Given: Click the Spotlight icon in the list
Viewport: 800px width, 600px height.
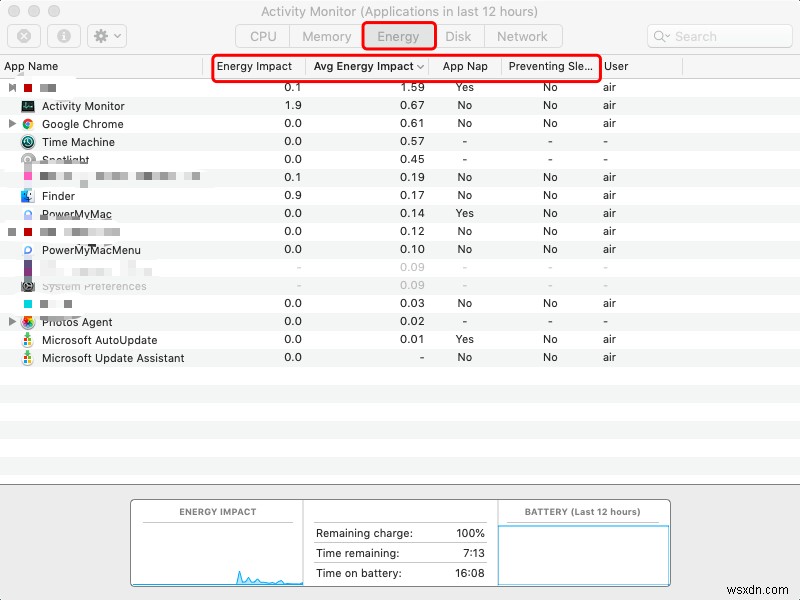Looking at the screenshot, I should (27, 160).
